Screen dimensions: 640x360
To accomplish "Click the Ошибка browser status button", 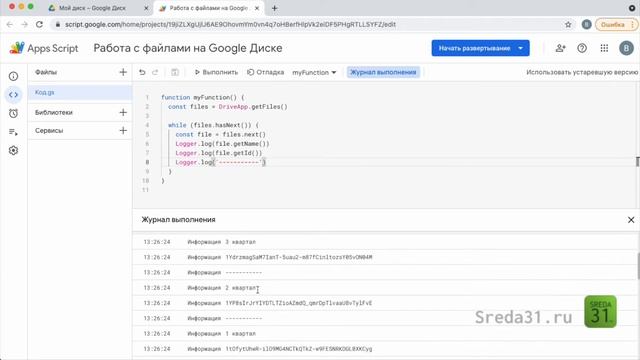I will [616, 24].
